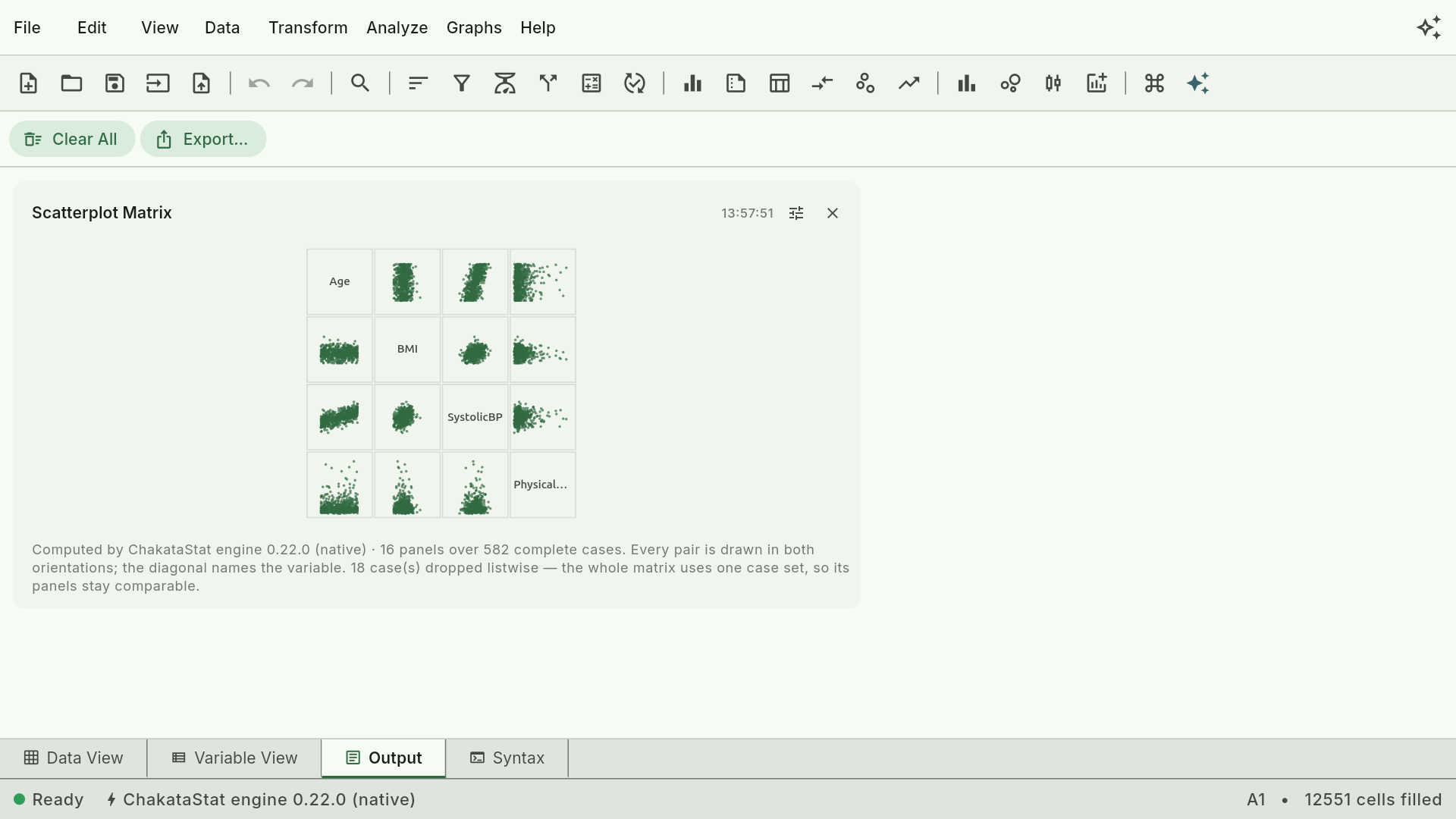Screen dimensions: 1456x819
Task: Click the split file branching-arrows icon
Action: pos(548,83)
